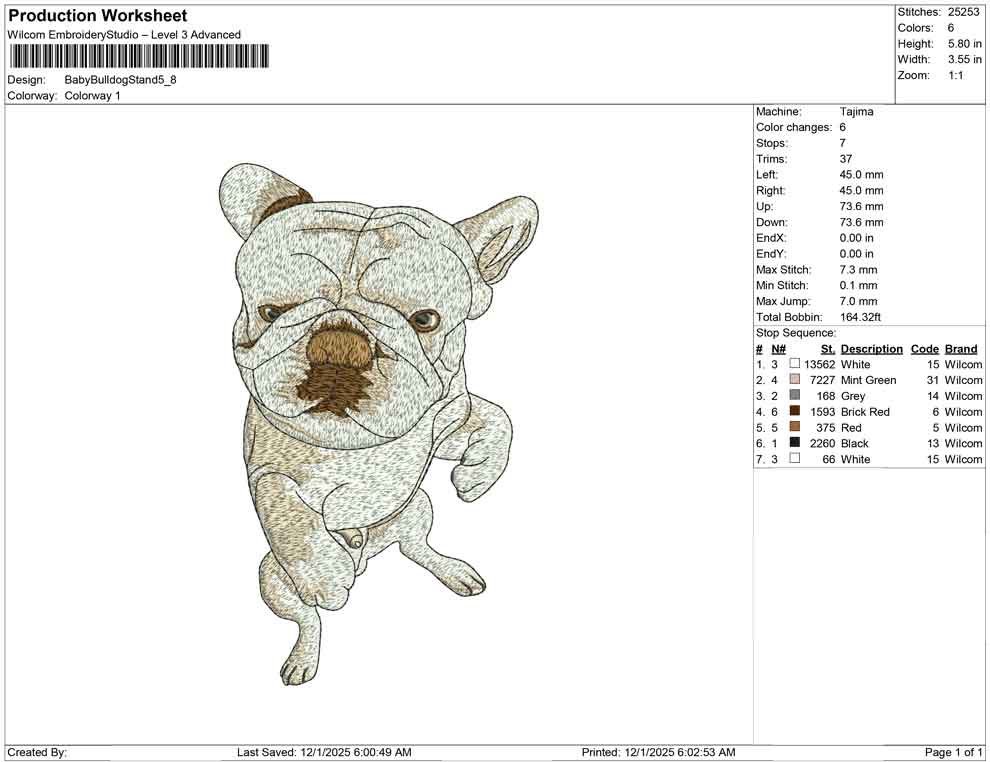Select the design name 'BabyBulldogStand5_8'
The image size is (990, 762).
pos(121,80)
